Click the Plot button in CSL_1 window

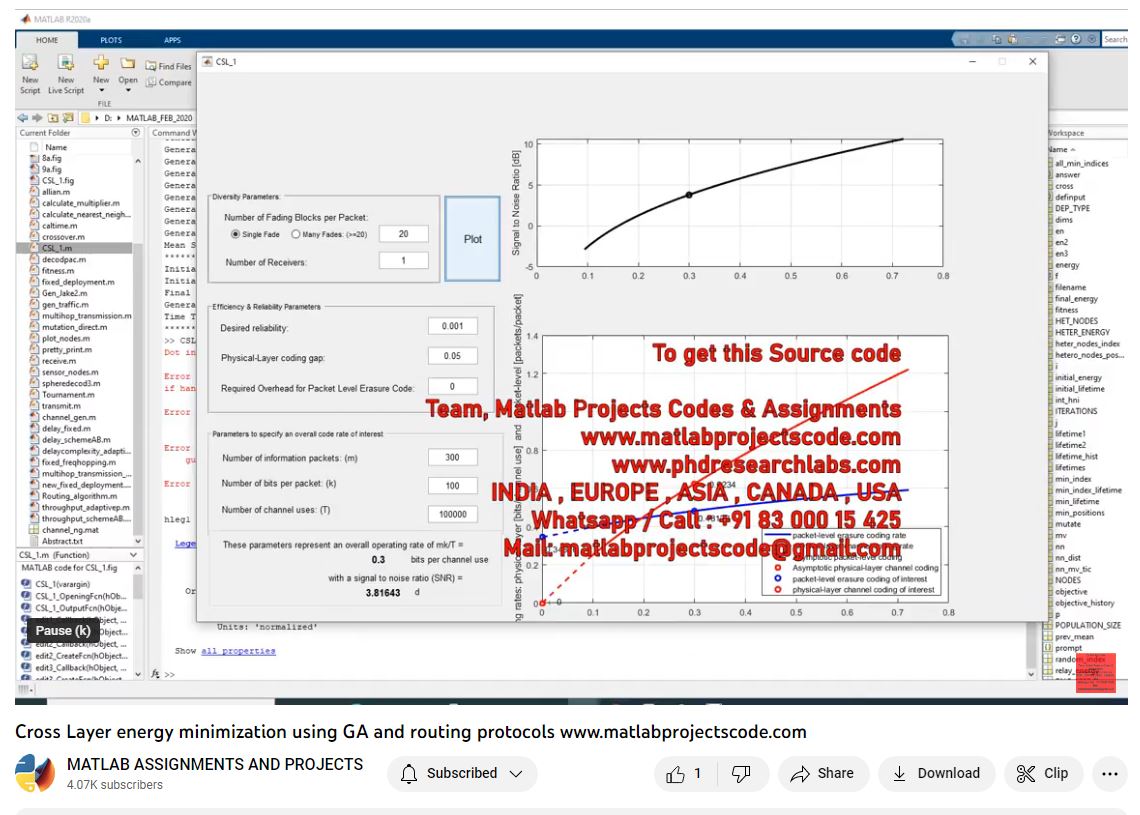[473, 239]
